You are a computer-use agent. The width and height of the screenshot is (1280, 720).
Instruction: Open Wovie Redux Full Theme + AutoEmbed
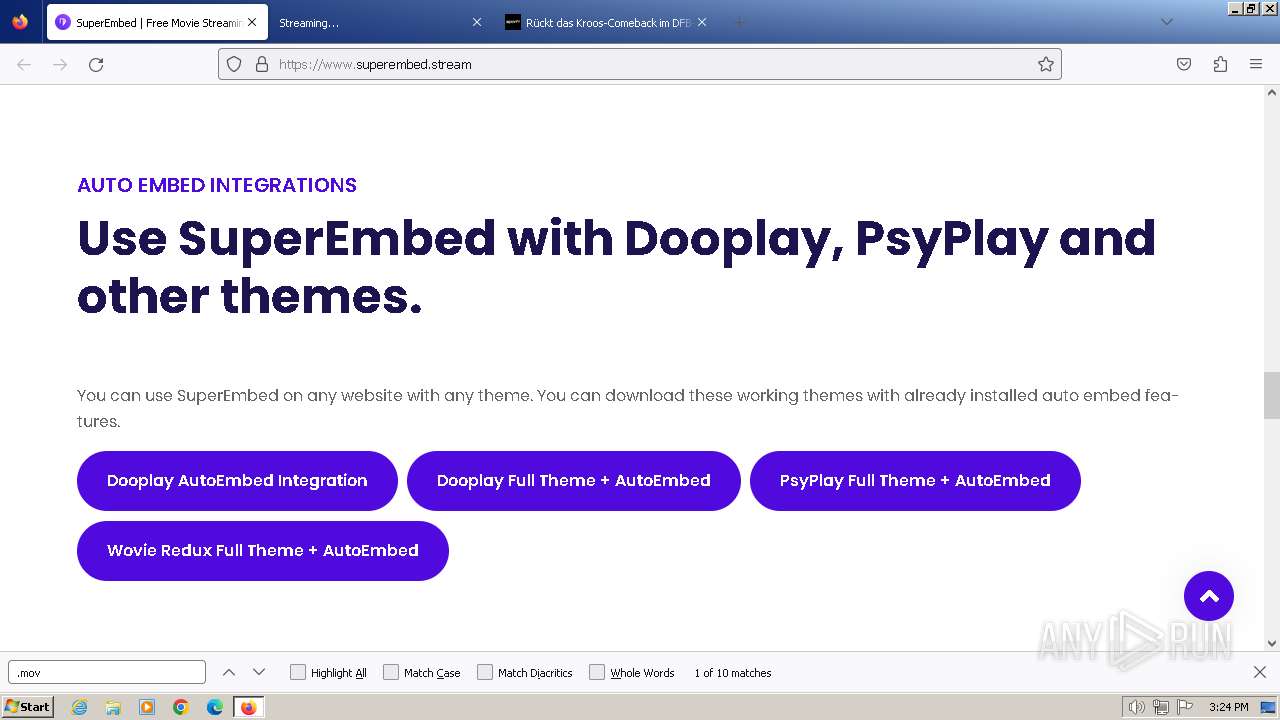pyautogui.click(x=262, y=551)
